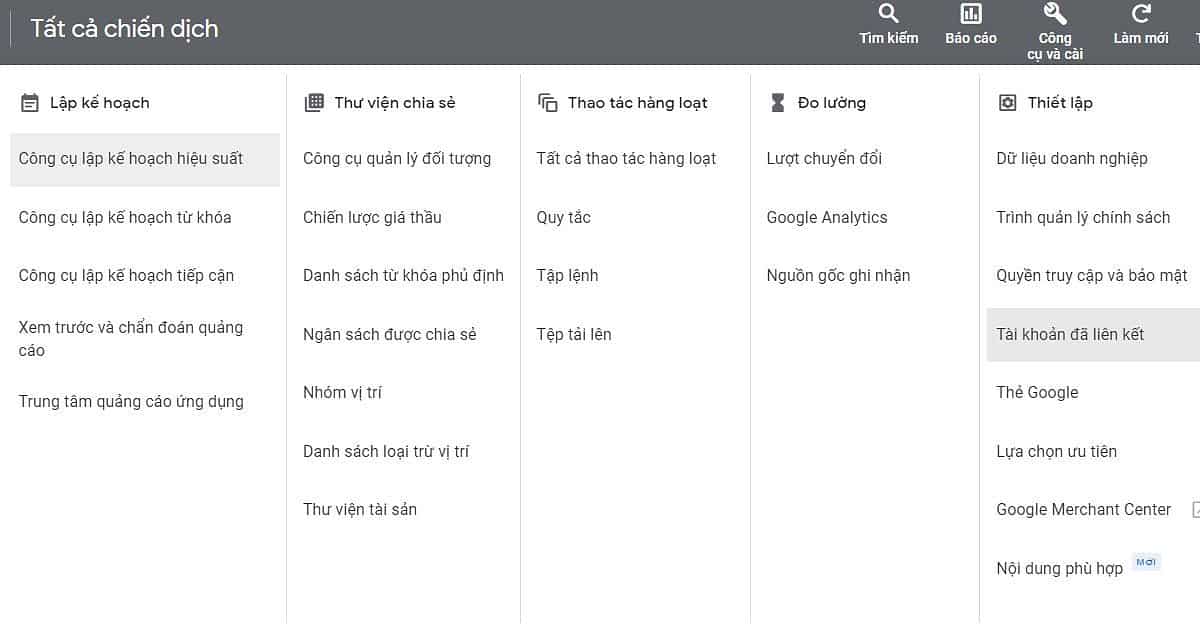1200x629 pixels.
Task: Select Công cụ lập kế hoạch từ khóa
Action: 125,217
